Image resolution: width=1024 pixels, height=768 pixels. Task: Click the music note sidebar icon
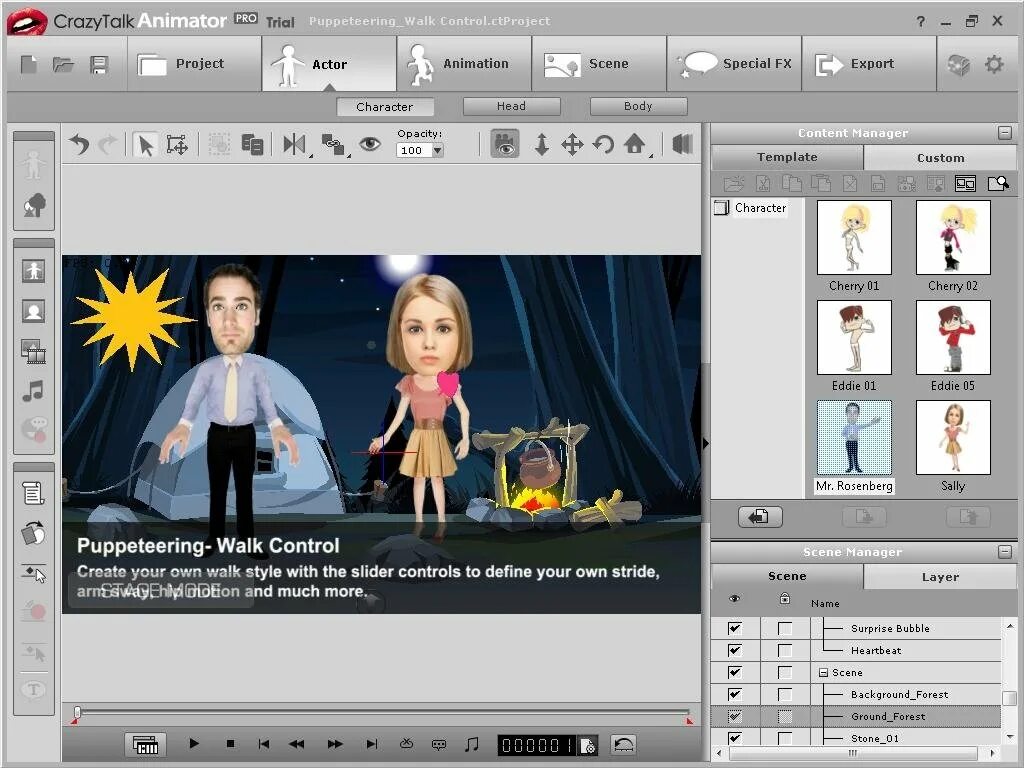(x=33, y=391)
